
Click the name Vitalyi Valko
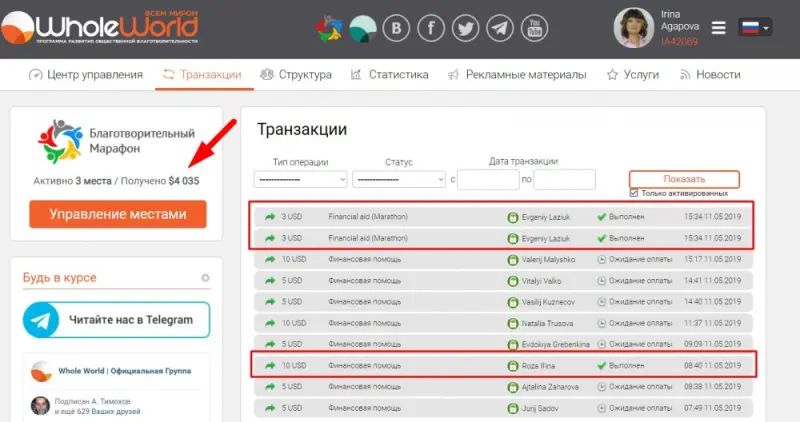tap(541, 281)
